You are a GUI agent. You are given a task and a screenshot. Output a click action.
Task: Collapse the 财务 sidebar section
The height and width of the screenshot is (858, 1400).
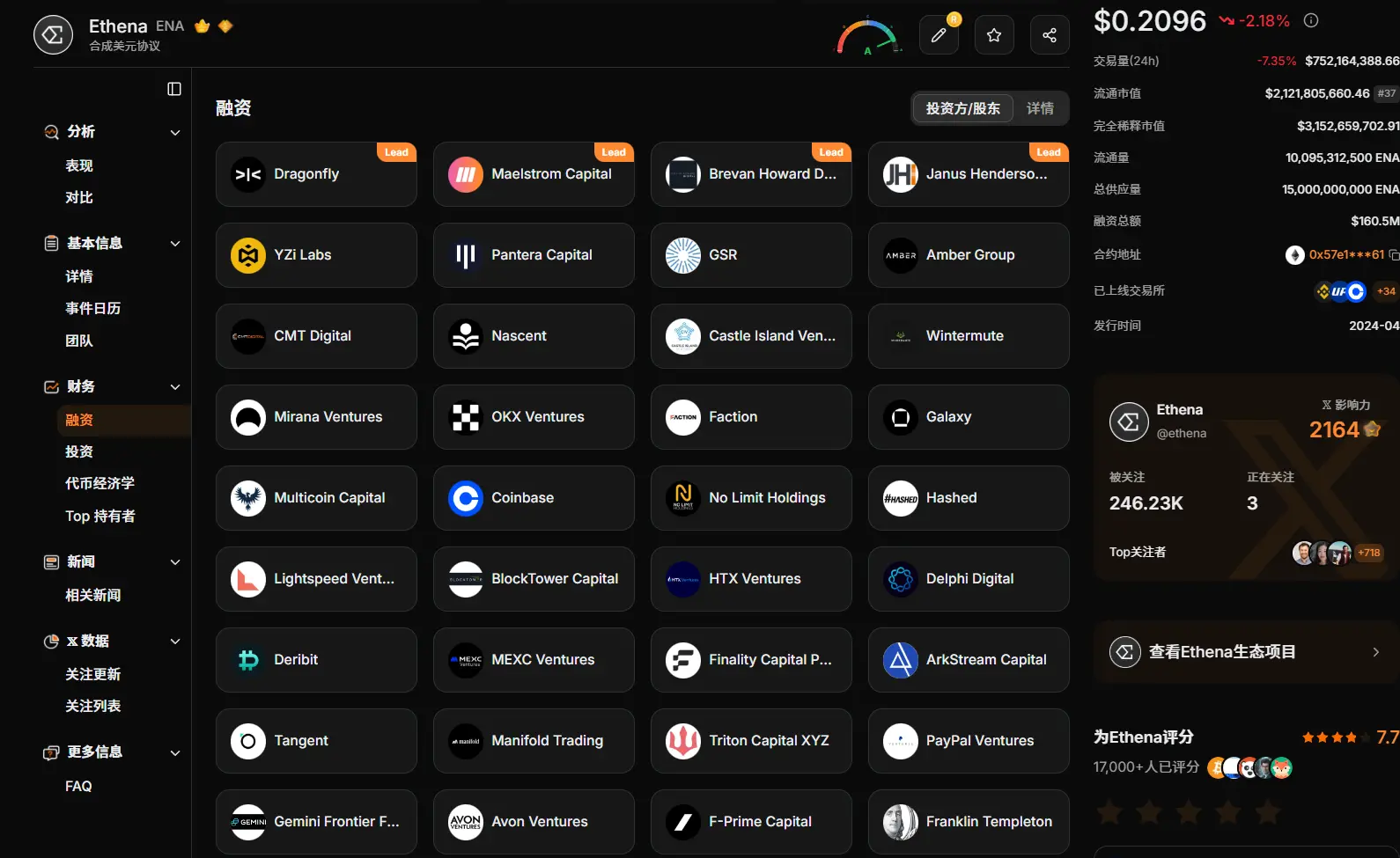[175, 387]
